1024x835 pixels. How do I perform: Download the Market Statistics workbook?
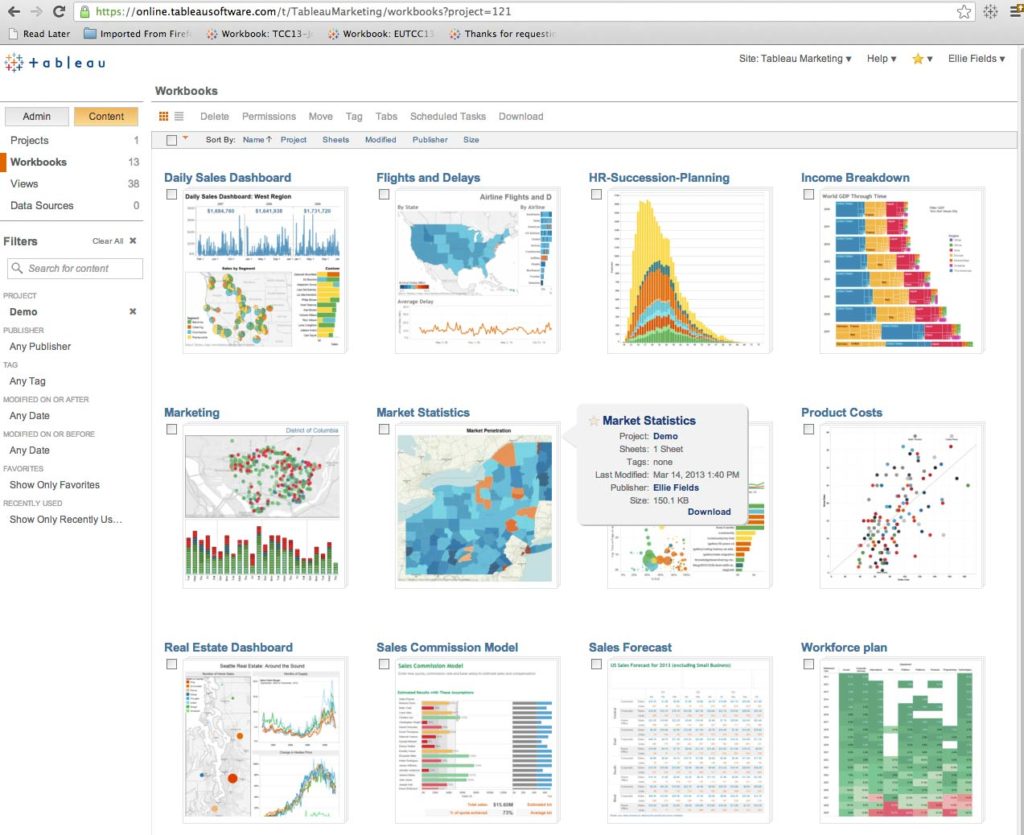coord(709,511)
